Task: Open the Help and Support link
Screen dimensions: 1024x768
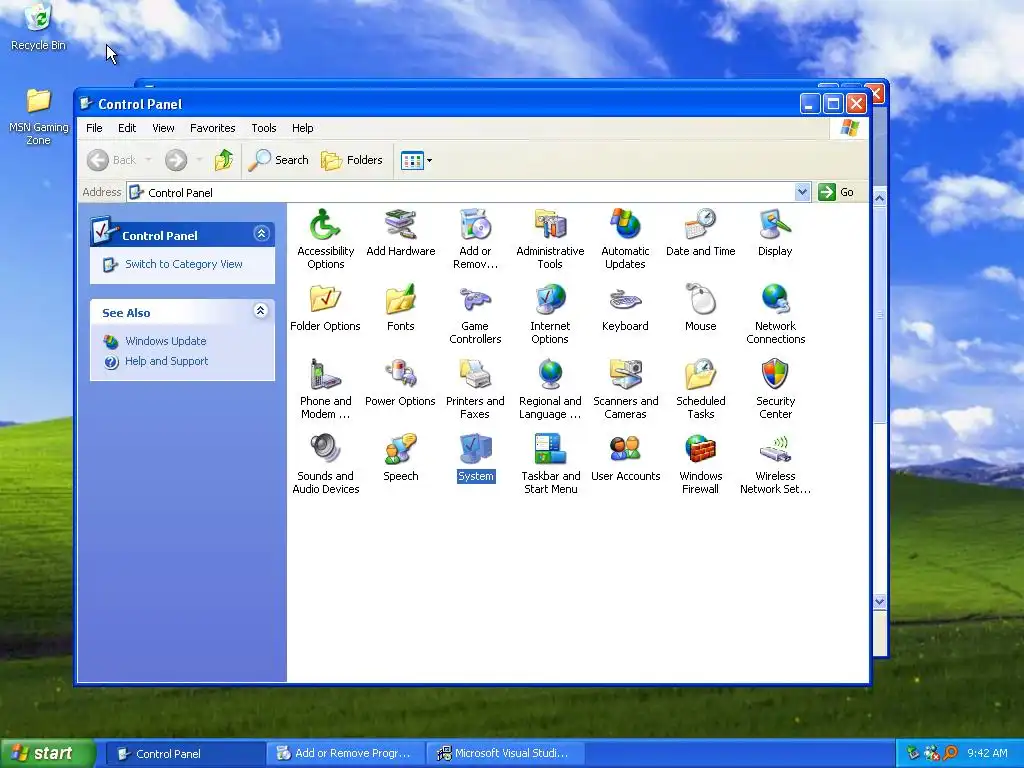Action: click(167, 361)
